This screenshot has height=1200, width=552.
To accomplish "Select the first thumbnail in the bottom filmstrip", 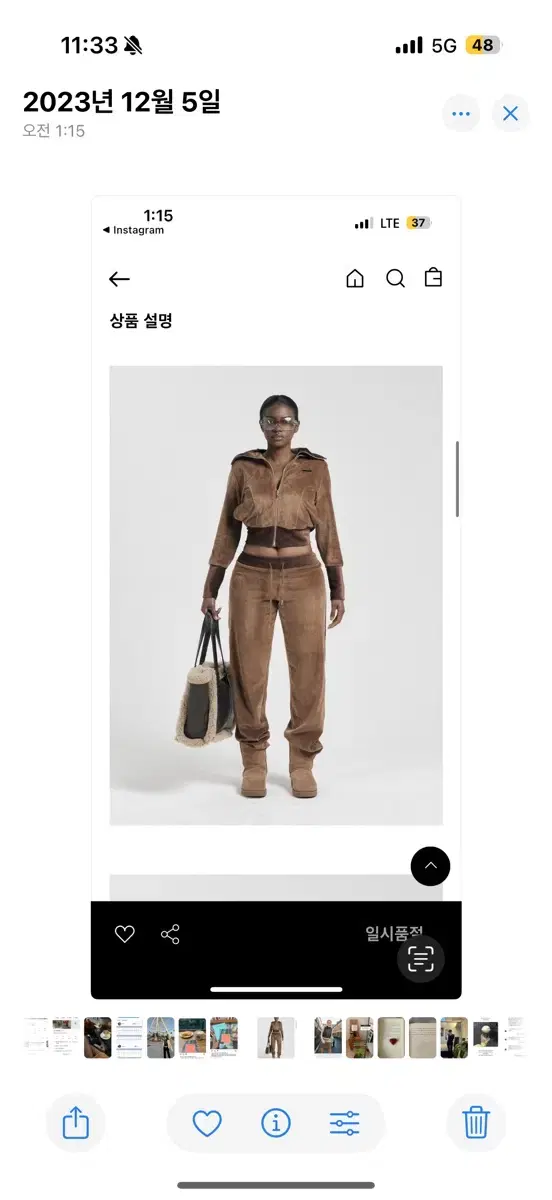I will (37, 1038).
